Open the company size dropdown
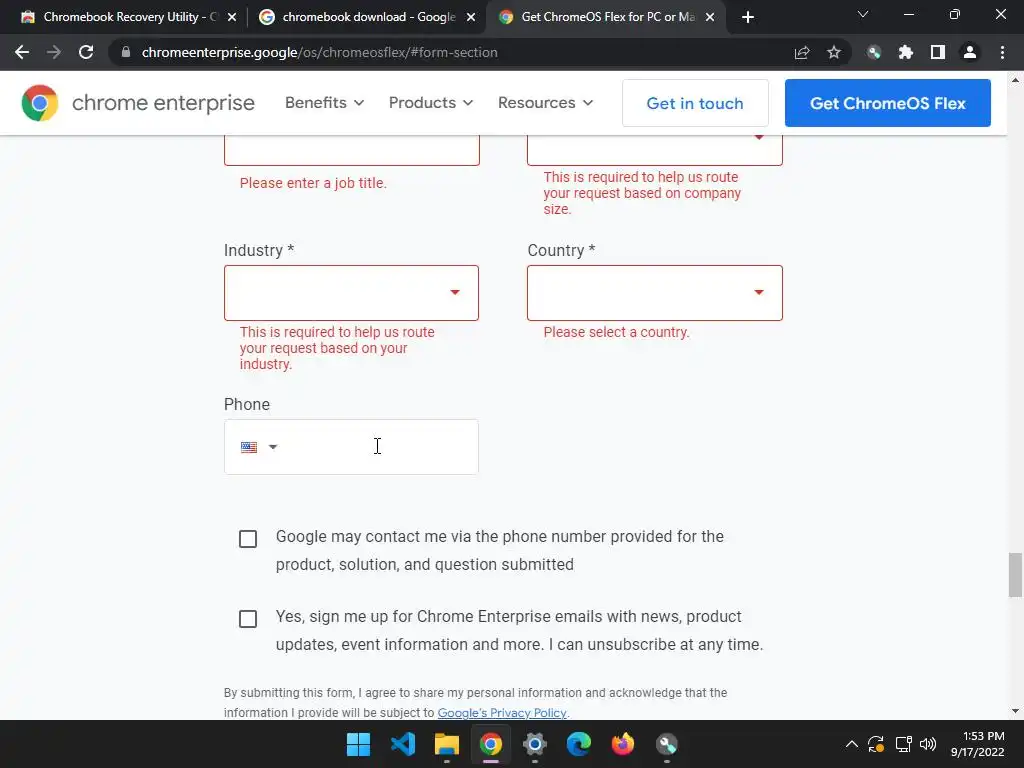The width and height of the screenshot is (1024, 768). click(x=654, y=150)
